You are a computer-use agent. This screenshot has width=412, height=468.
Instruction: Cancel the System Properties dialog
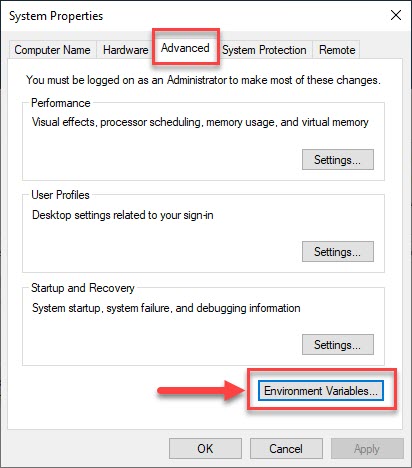(286, 449)
